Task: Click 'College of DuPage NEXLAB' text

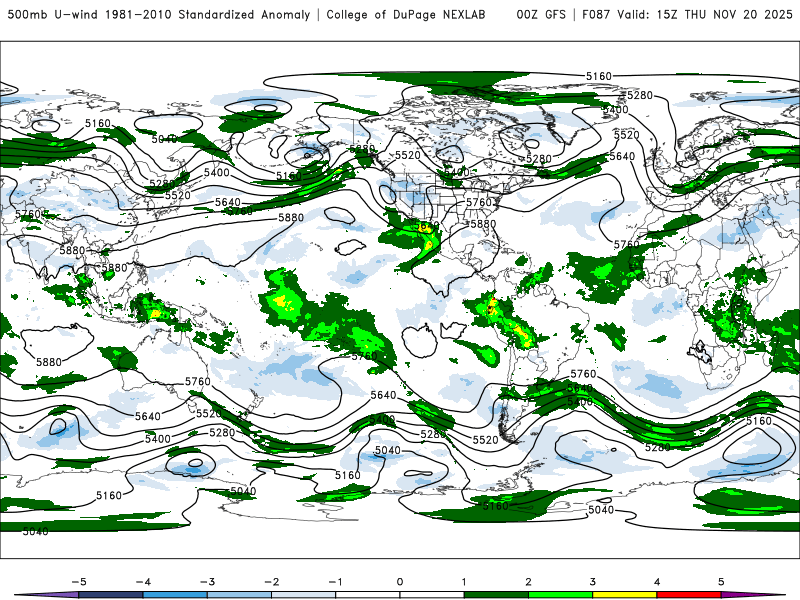Action: 406,14
